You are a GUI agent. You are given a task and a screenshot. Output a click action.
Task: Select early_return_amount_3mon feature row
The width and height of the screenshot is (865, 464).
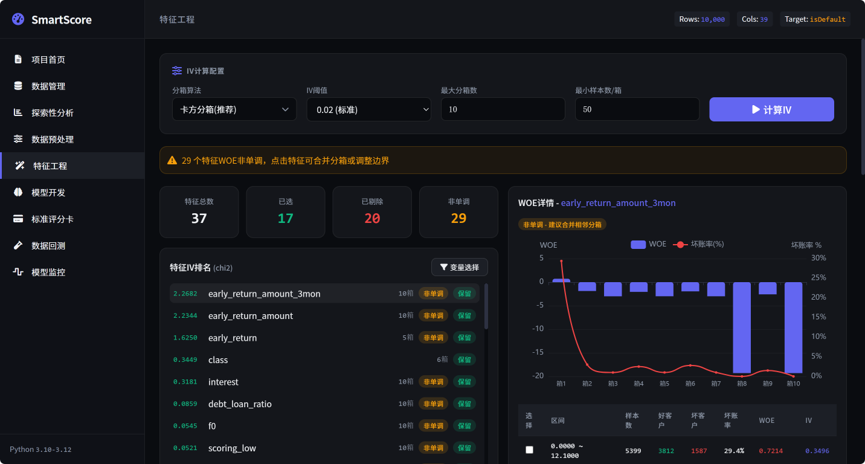(x=324, y=294)
